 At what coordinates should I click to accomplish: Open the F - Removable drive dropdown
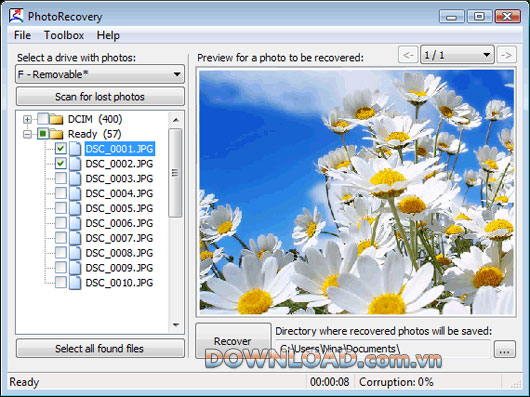pyautogui.click(x=100, y=74)
